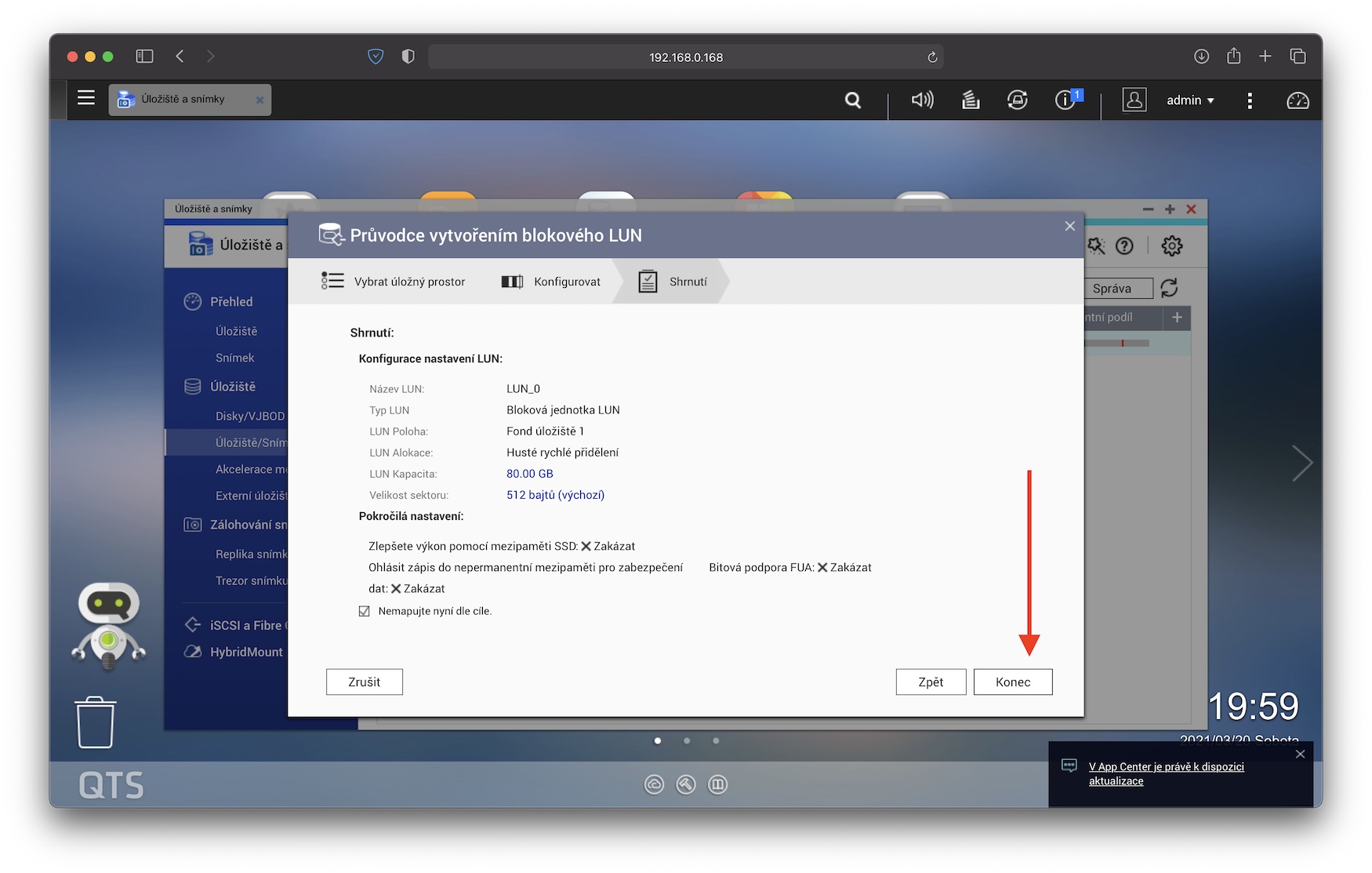The width and height of the screenshot is (1372, 873).
Task: Open storage app settings gear icon
Action: pyautogui.click(x=1172, y=246)
